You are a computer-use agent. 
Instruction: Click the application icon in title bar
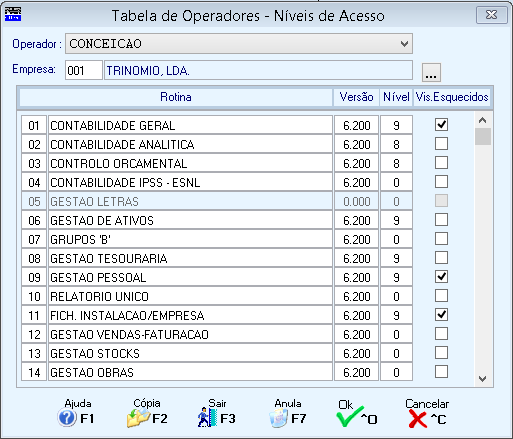point(13,14)
